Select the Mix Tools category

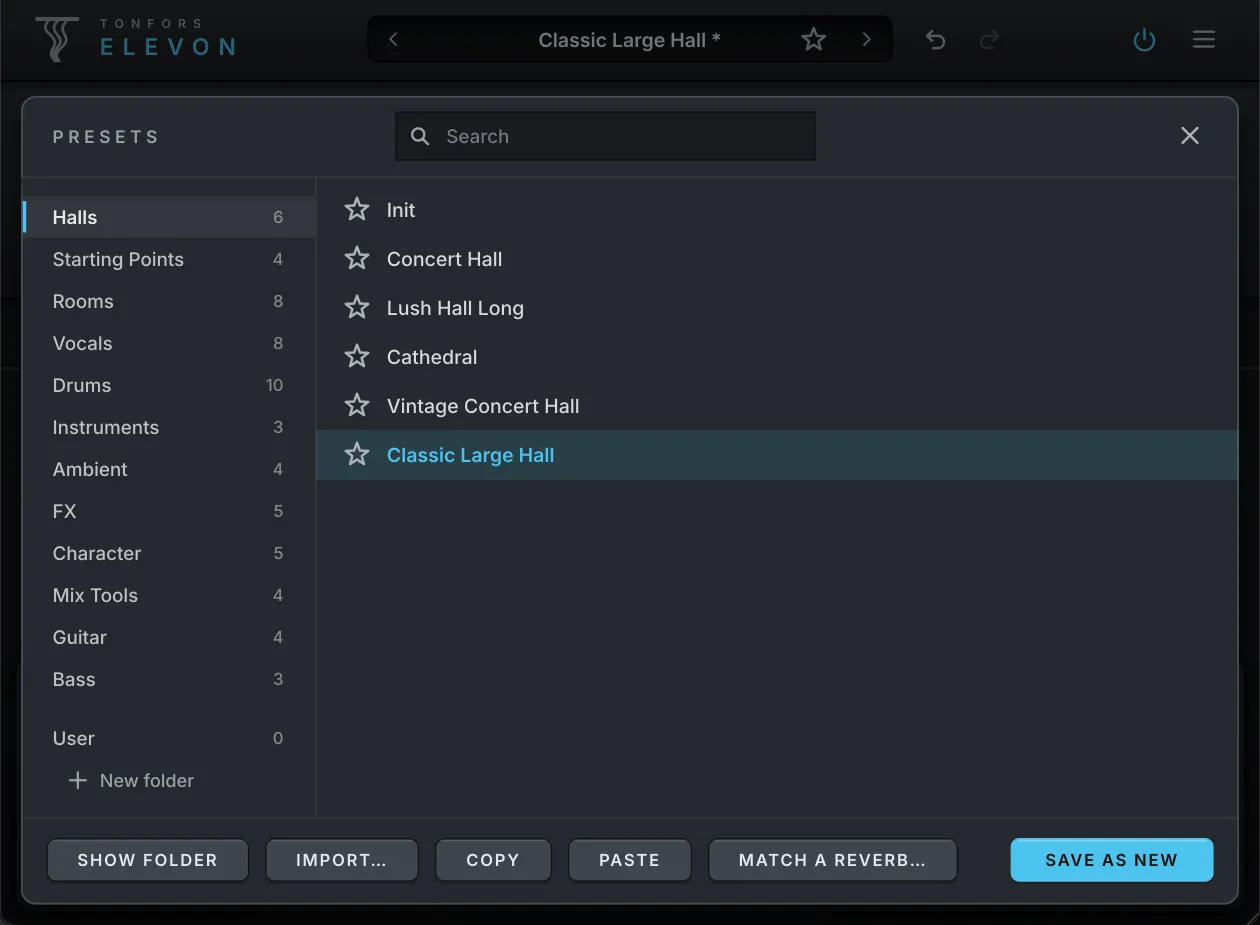click(169, 595)
